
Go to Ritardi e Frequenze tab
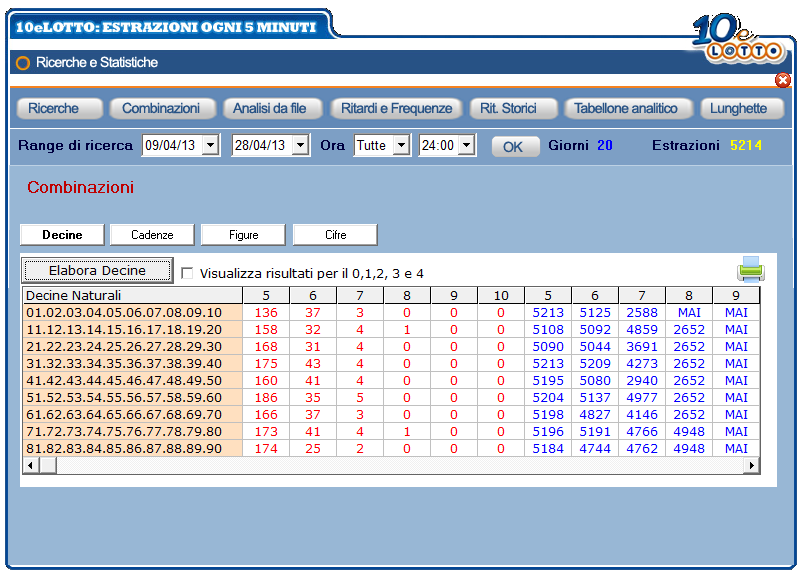coord(395,108)
